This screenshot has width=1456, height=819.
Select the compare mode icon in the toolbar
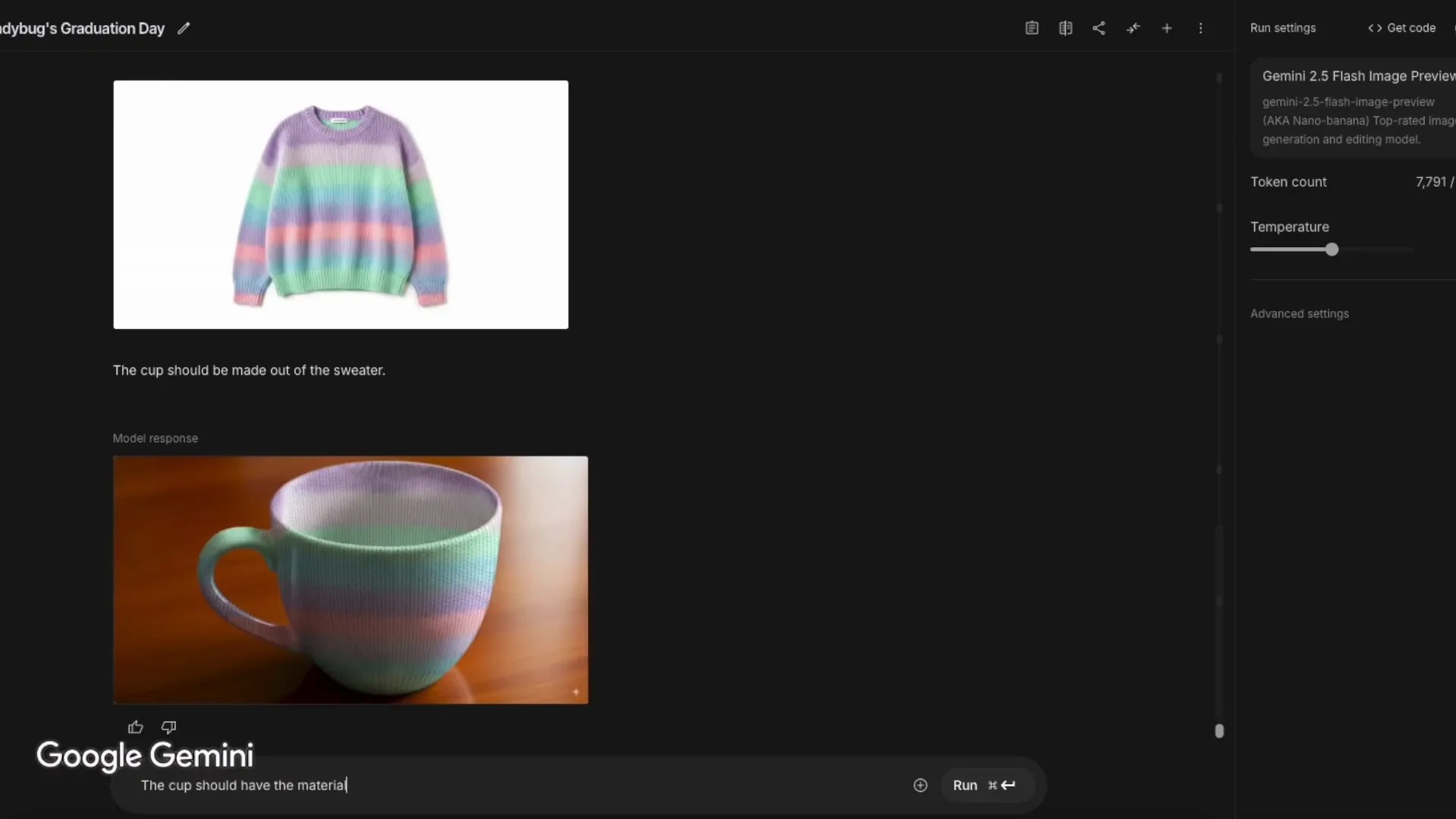tap(1065, 28)
